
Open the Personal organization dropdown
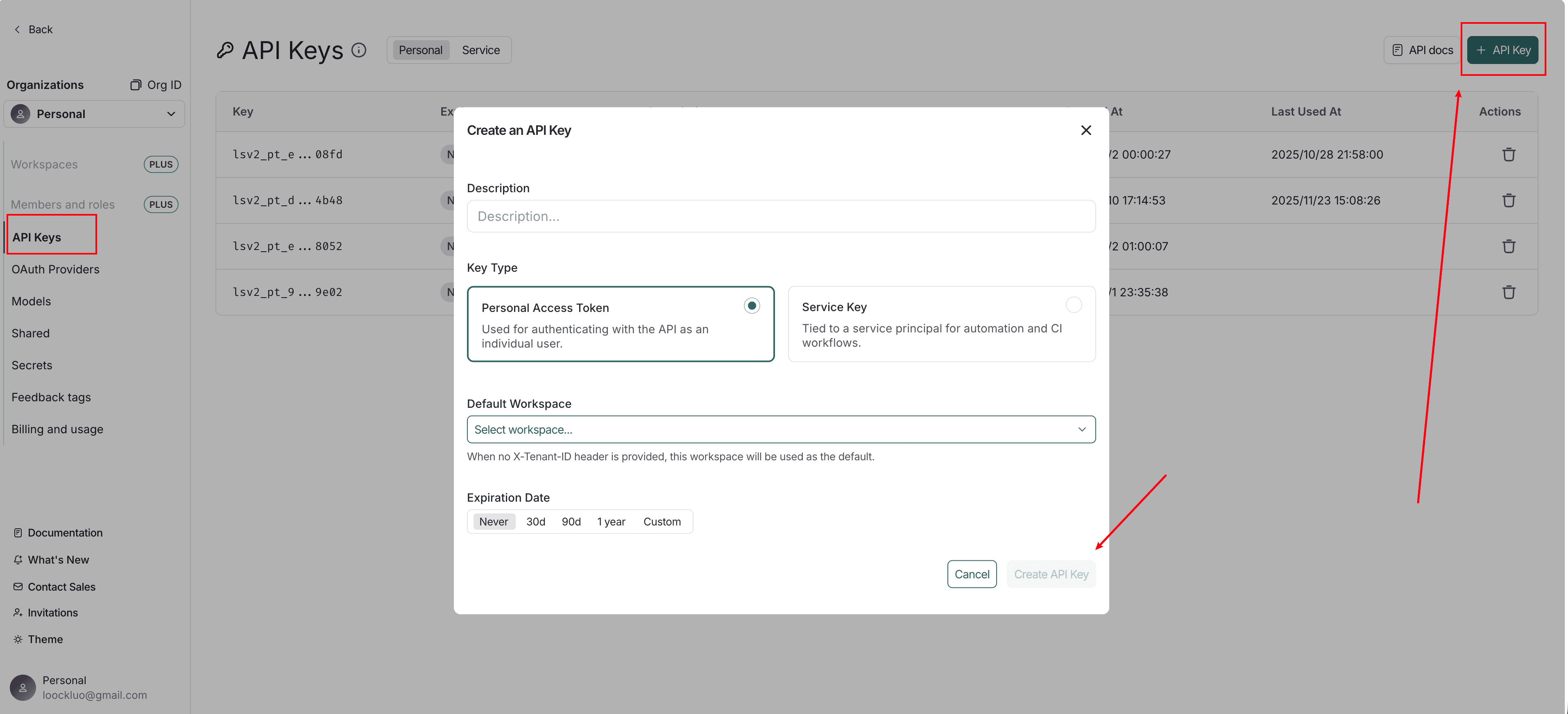94,114
